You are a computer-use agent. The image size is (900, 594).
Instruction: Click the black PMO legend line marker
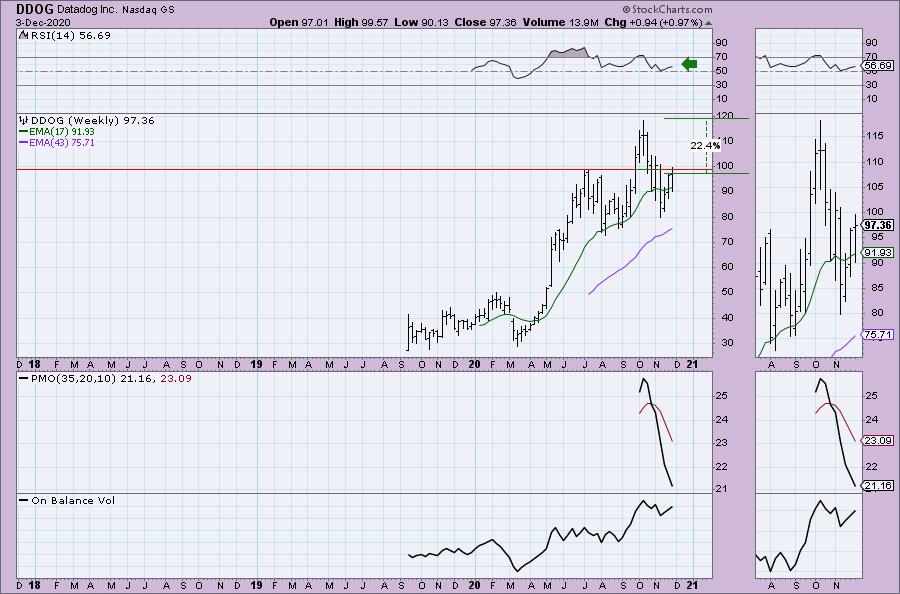click(24, 379)
